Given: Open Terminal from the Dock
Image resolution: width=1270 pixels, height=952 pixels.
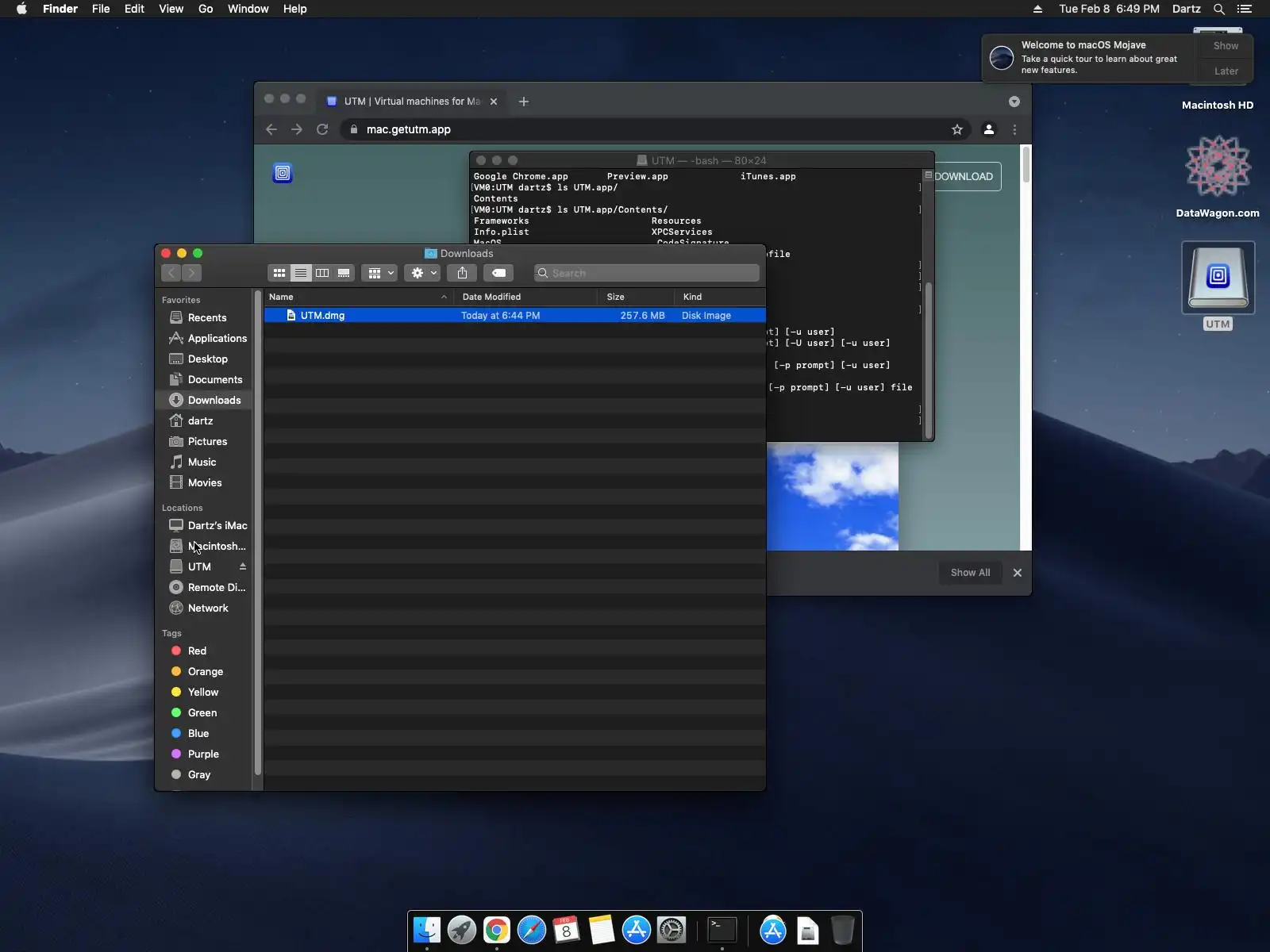Looking at the screenshot, I should point(722,930).
